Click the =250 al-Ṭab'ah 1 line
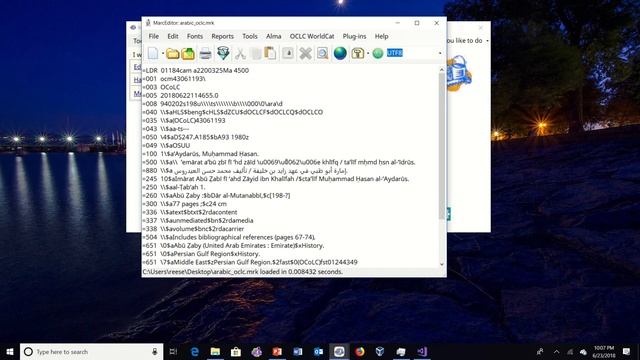The width and height of the screenshot is (640, 360). [x=174, y=187]
